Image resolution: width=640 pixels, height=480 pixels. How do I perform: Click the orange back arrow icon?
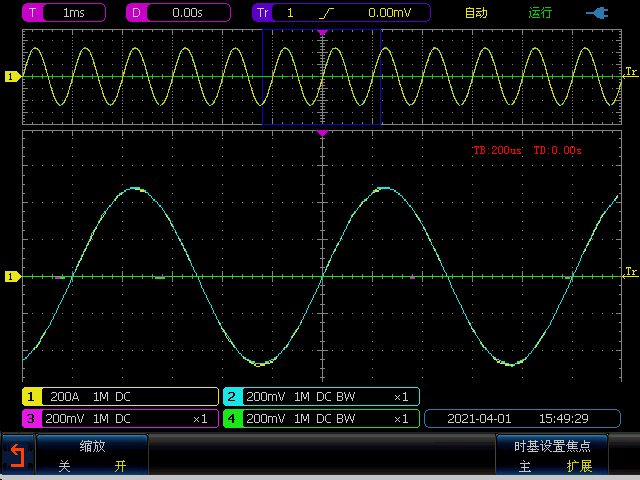16,457
